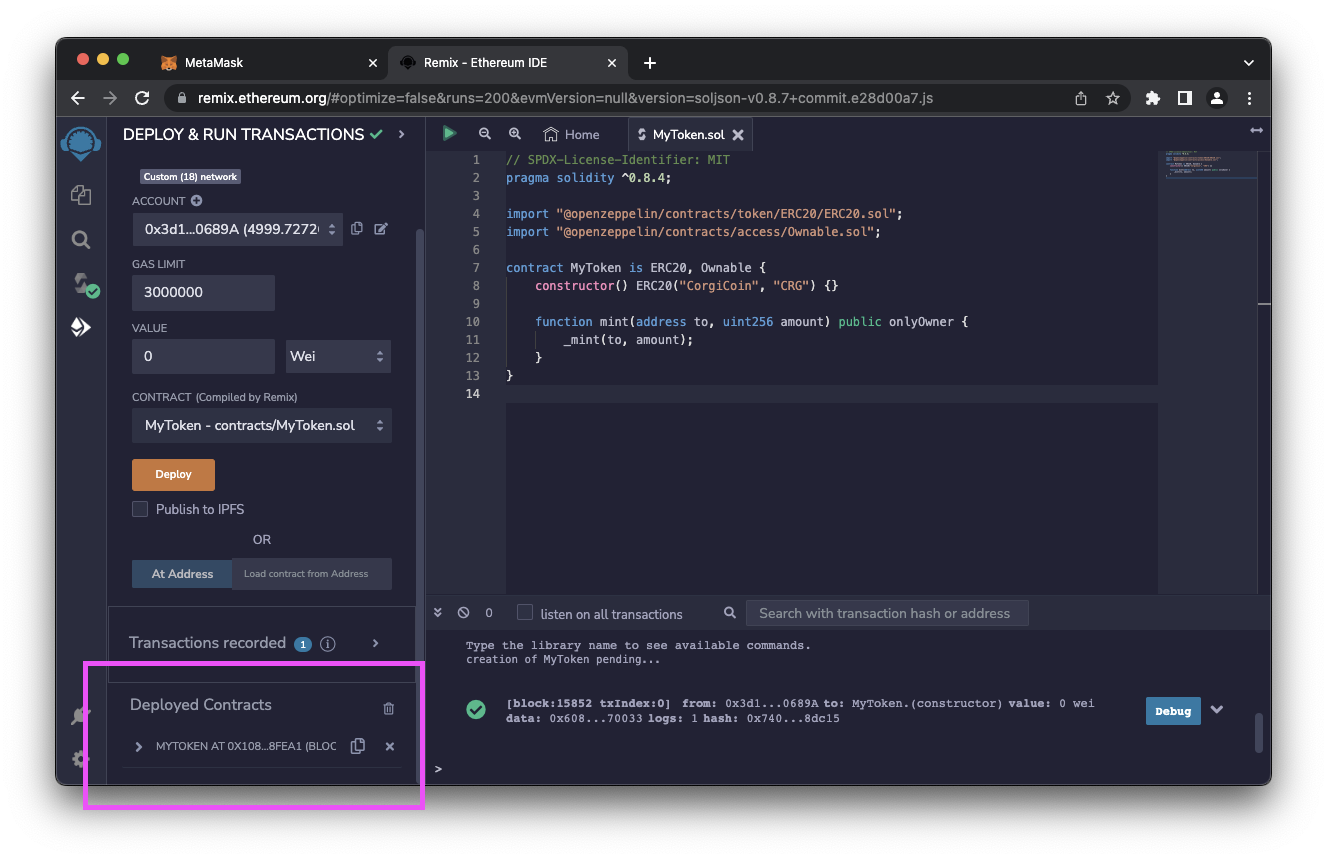The width and height of the screenshot is (1327, 859).
Task: Open Chrome profile avatar
Action: [x=1217, y=98]
